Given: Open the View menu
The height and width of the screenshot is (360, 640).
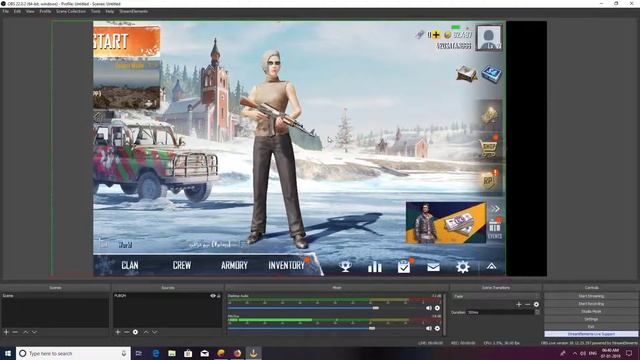Looking at the screenshot, I should pyautogui.click(x=30, y=11).
